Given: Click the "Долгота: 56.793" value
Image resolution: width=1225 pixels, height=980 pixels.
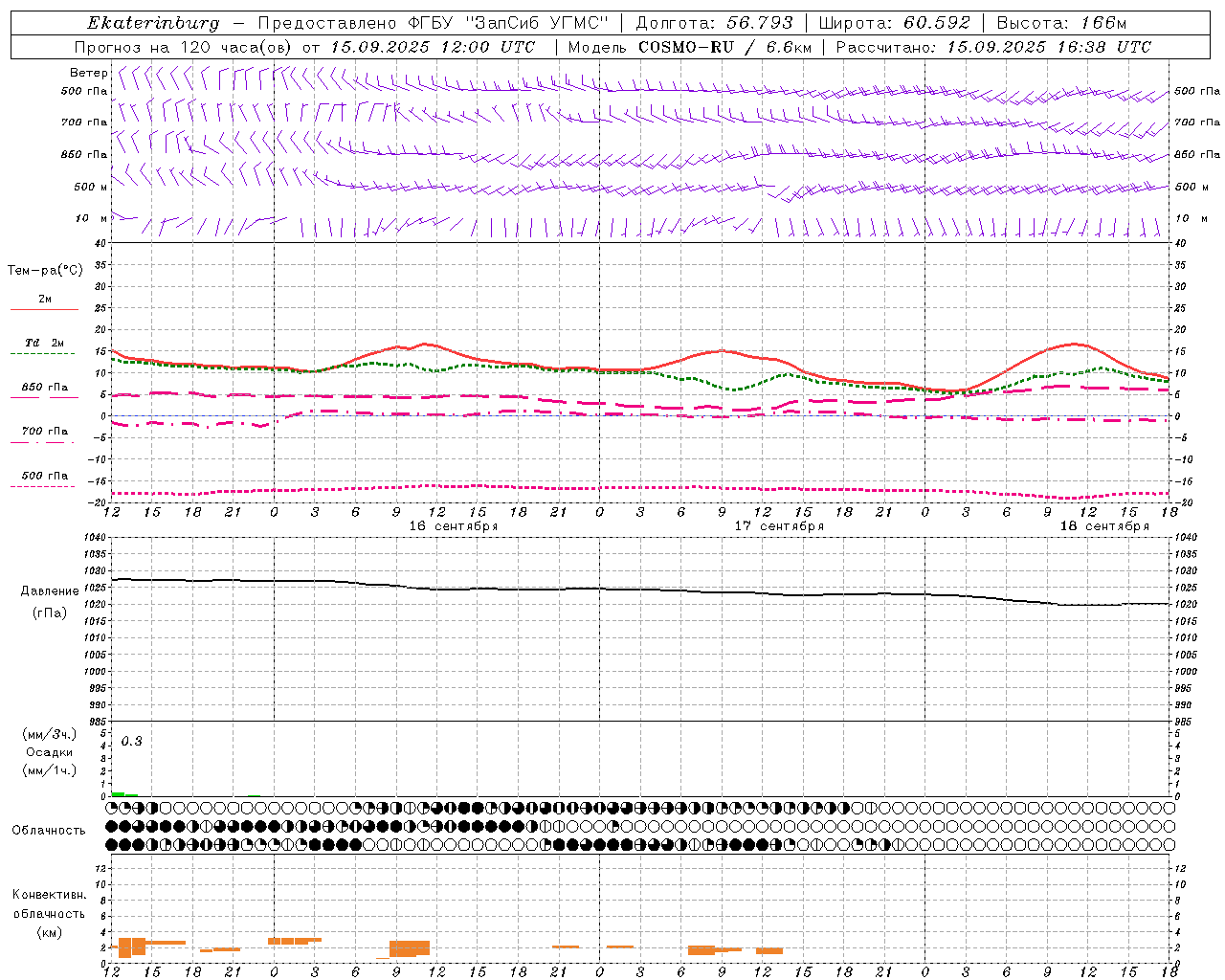Looking at the screenshot, I should (x=715, y=23).
